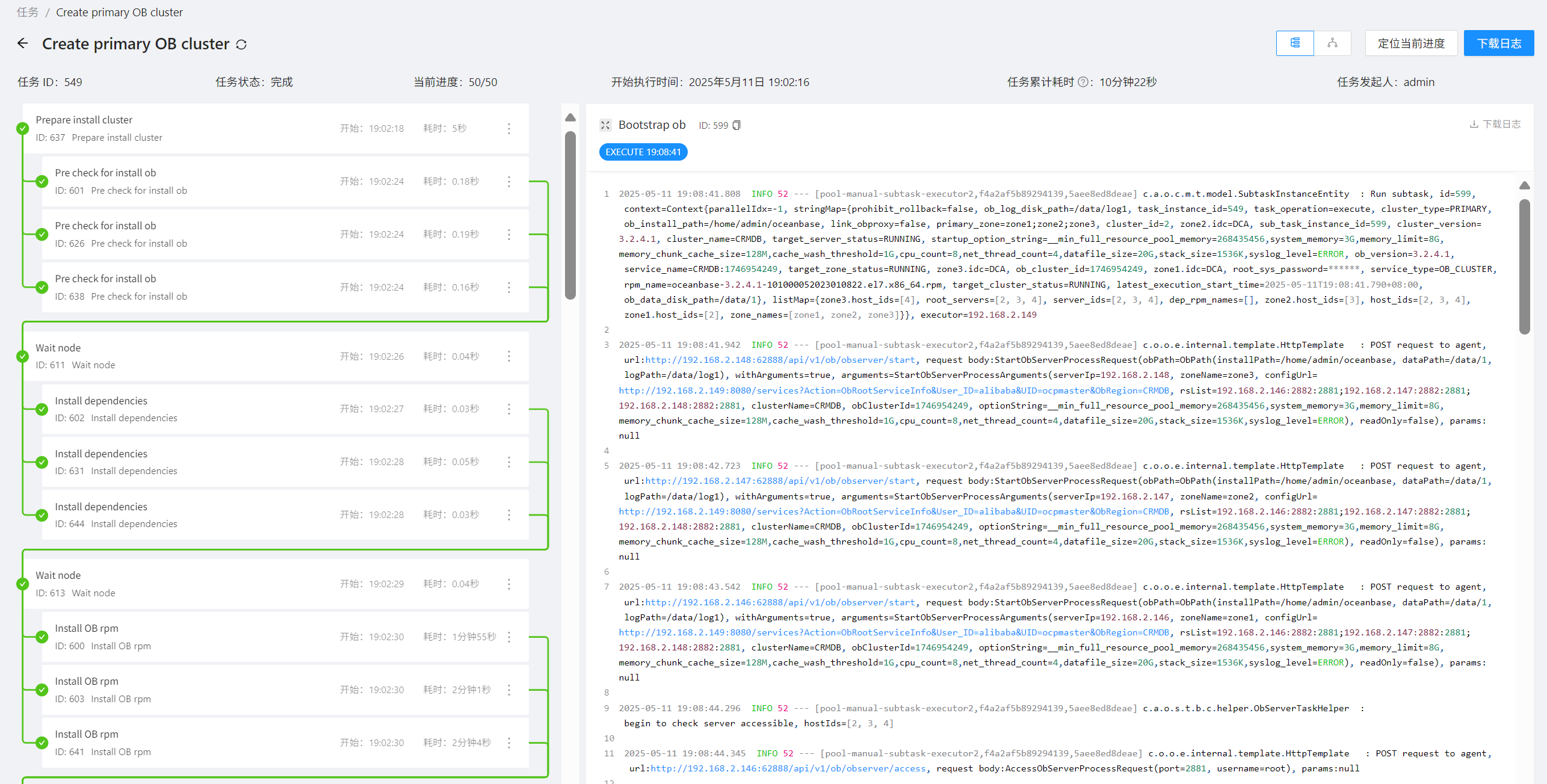The width and height of the screenshot is (1547, 784).
Task: Open menu for Install dependencies ID 602
Action: 509,409
